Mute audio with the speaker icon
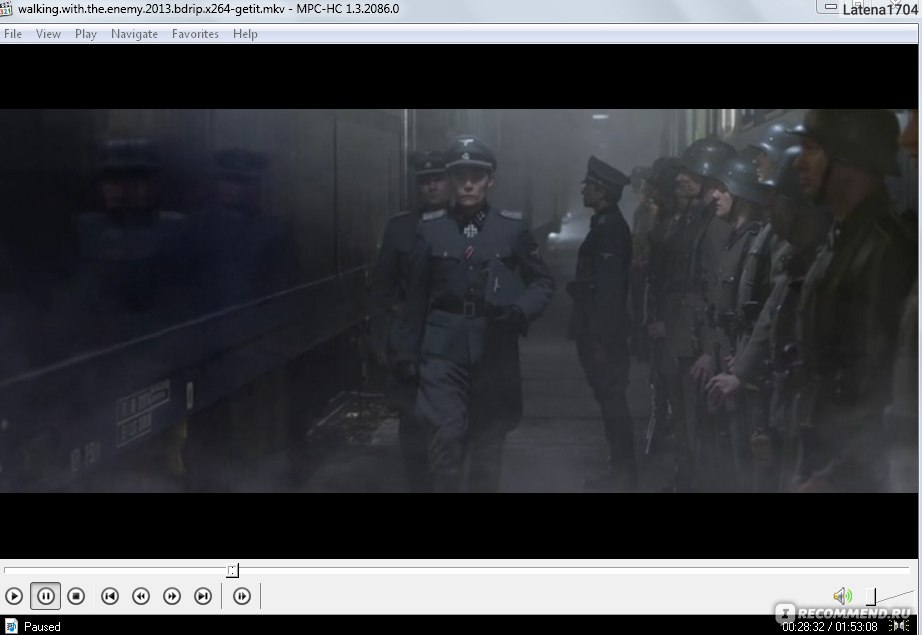Screen dimensions: 922x635 pos(843,596)
